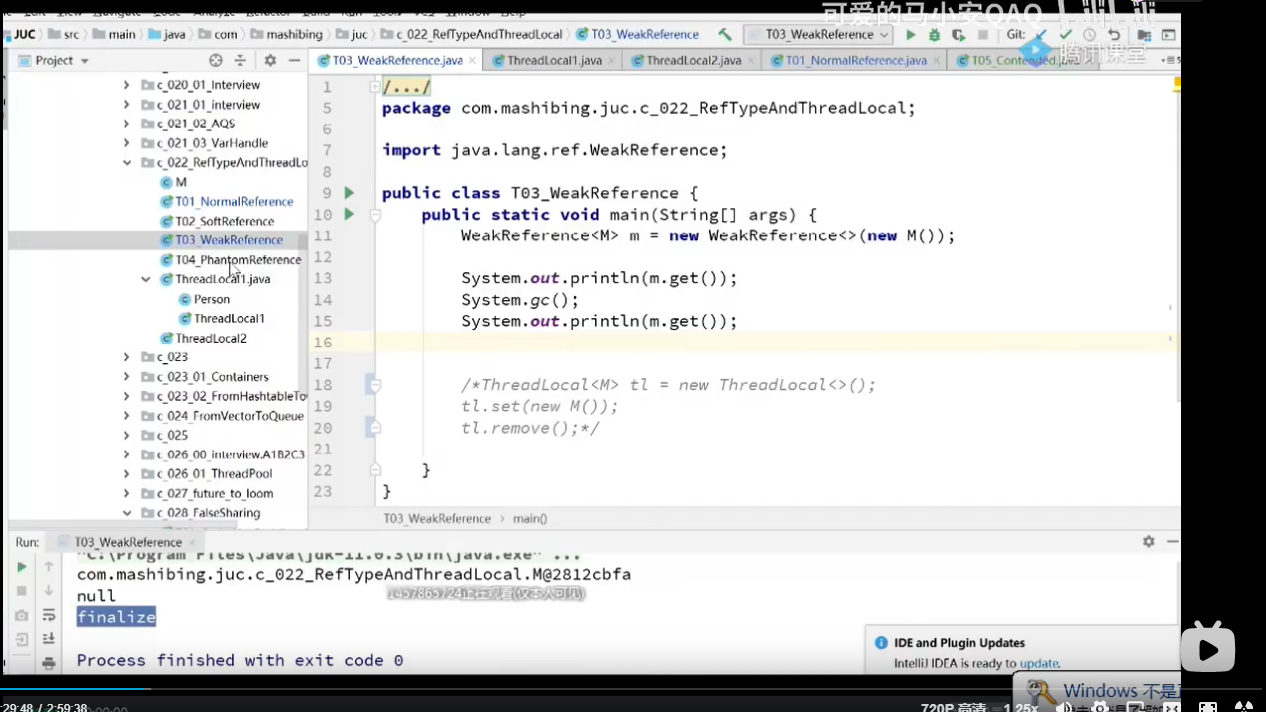Stop the process in the Run panel
This screenshot has width=1266, height=712.
click(22, 591)
